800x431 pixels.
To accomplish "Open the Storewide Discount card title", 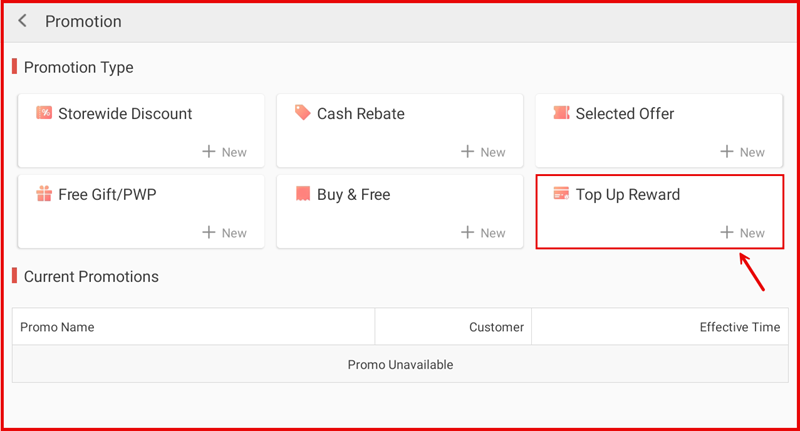I will coord(125,114).
